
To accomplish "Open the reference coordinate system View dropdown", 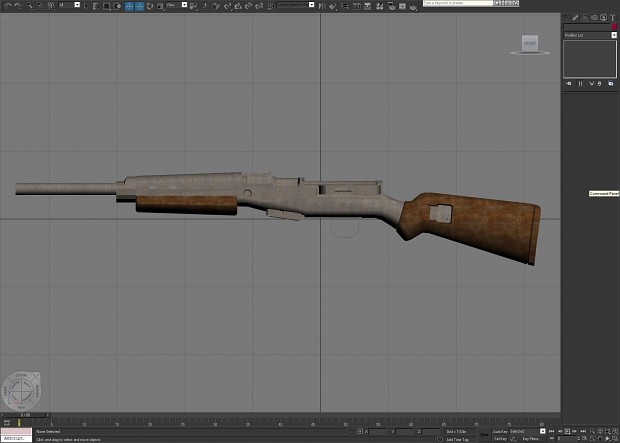I will [x=176, y=5].
